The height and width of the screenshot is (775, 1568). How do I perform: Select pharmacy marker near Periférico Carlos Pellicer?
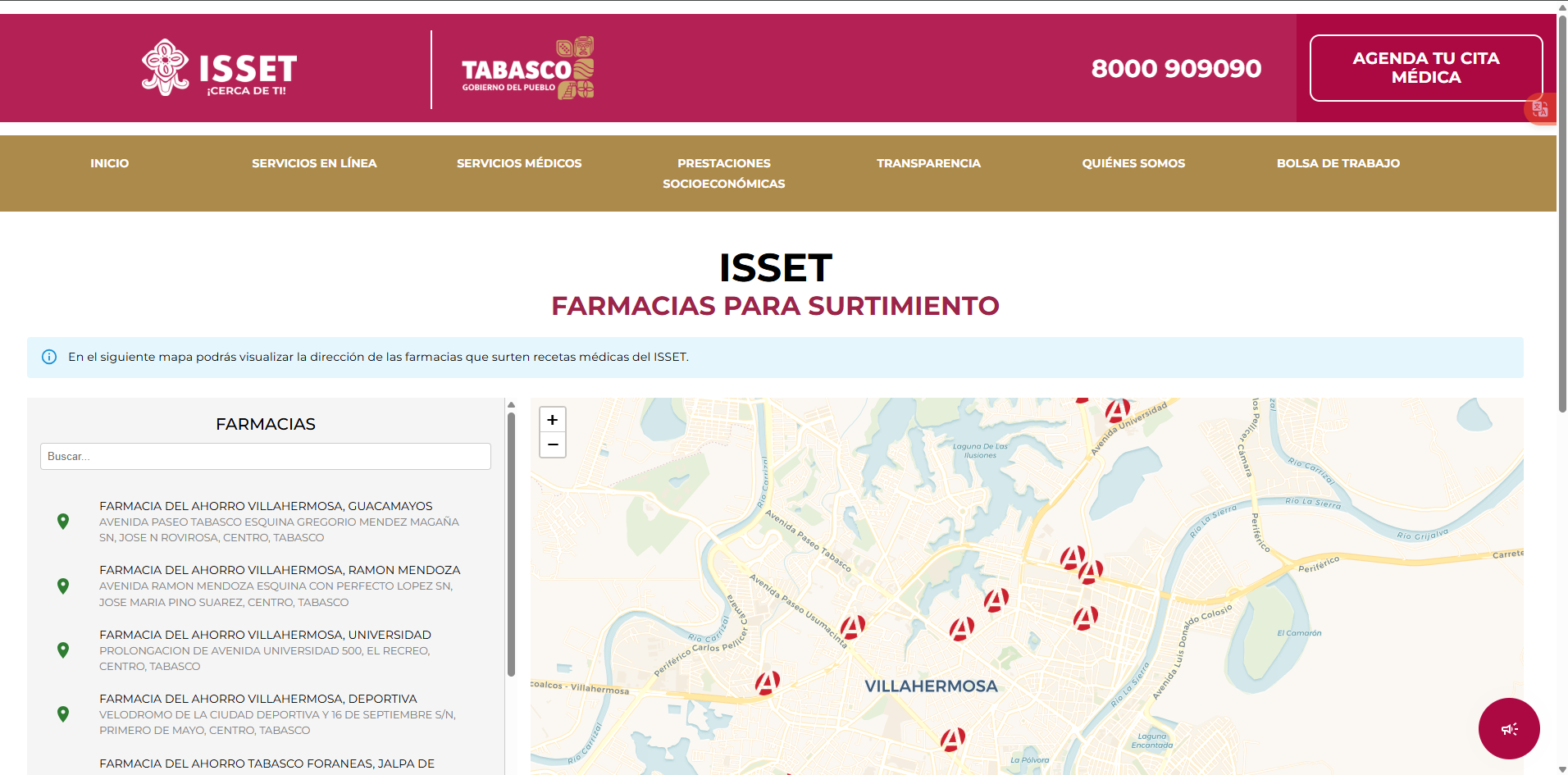click(x=768, y=682)
